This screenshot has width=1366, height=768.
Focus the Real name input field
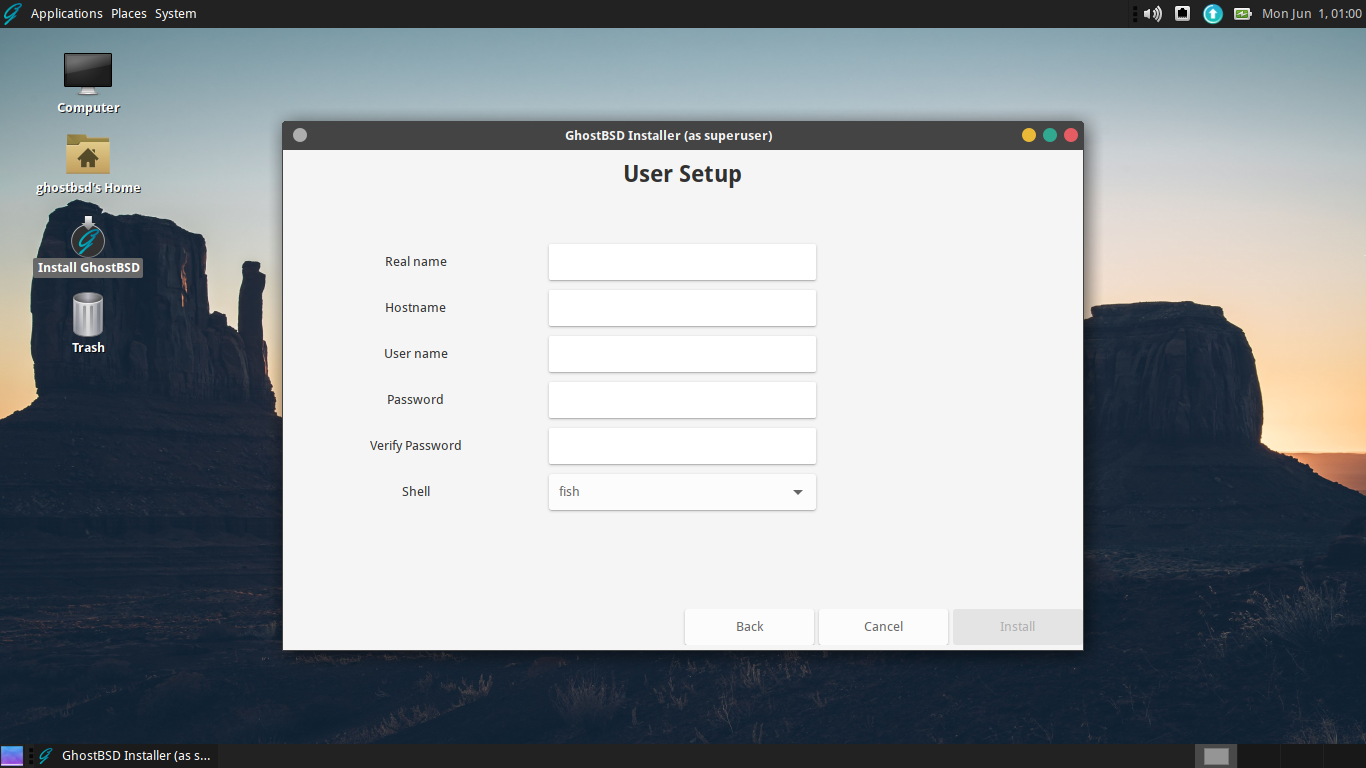pos(682,262)
